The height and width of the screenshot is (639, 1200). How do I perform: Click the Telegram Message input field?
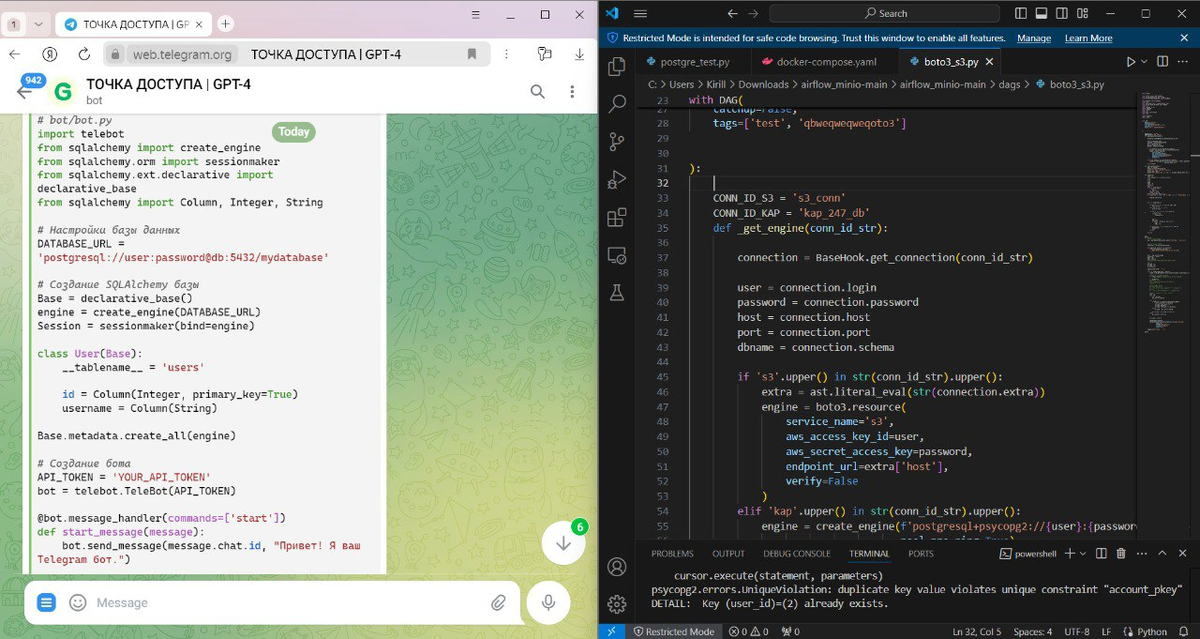(285, 603)
